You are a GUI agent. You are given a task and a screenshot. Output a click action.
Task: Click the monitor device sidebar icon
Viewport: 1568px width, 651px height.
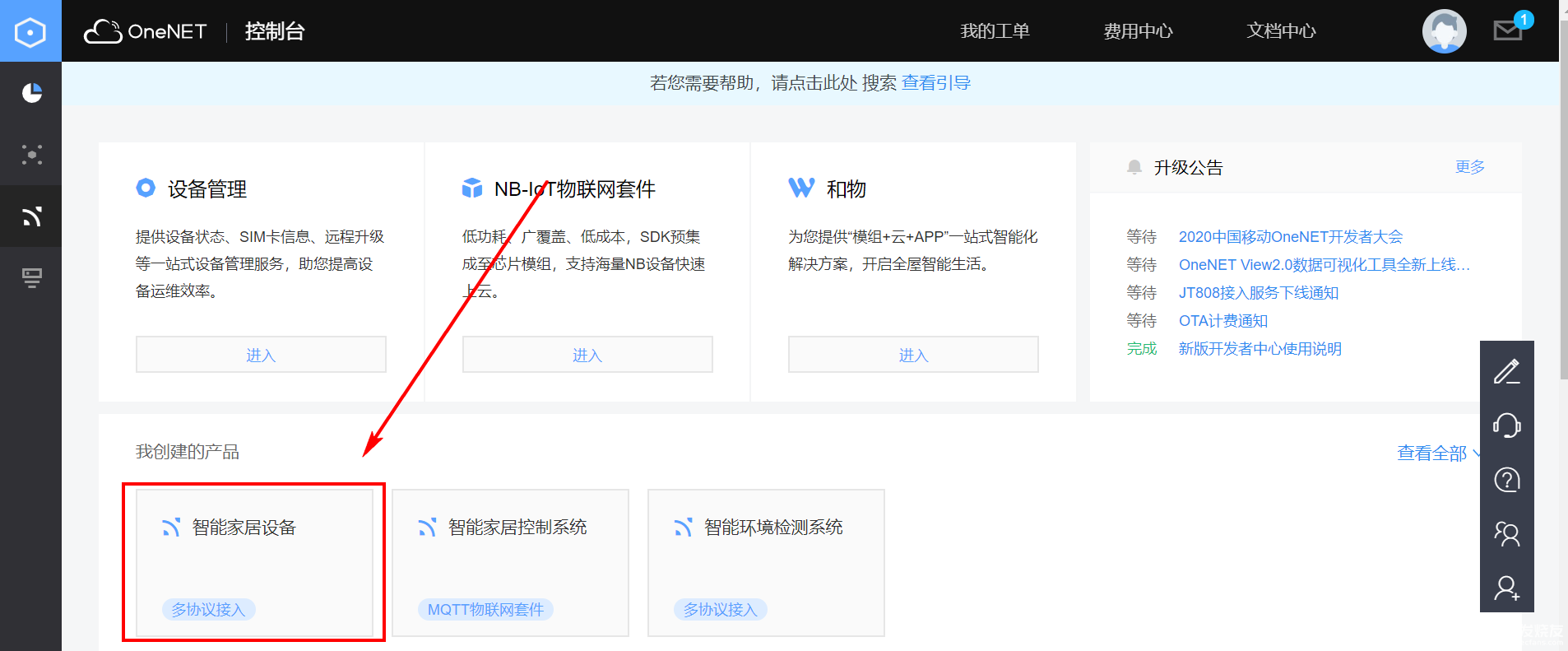coord(31,278)
